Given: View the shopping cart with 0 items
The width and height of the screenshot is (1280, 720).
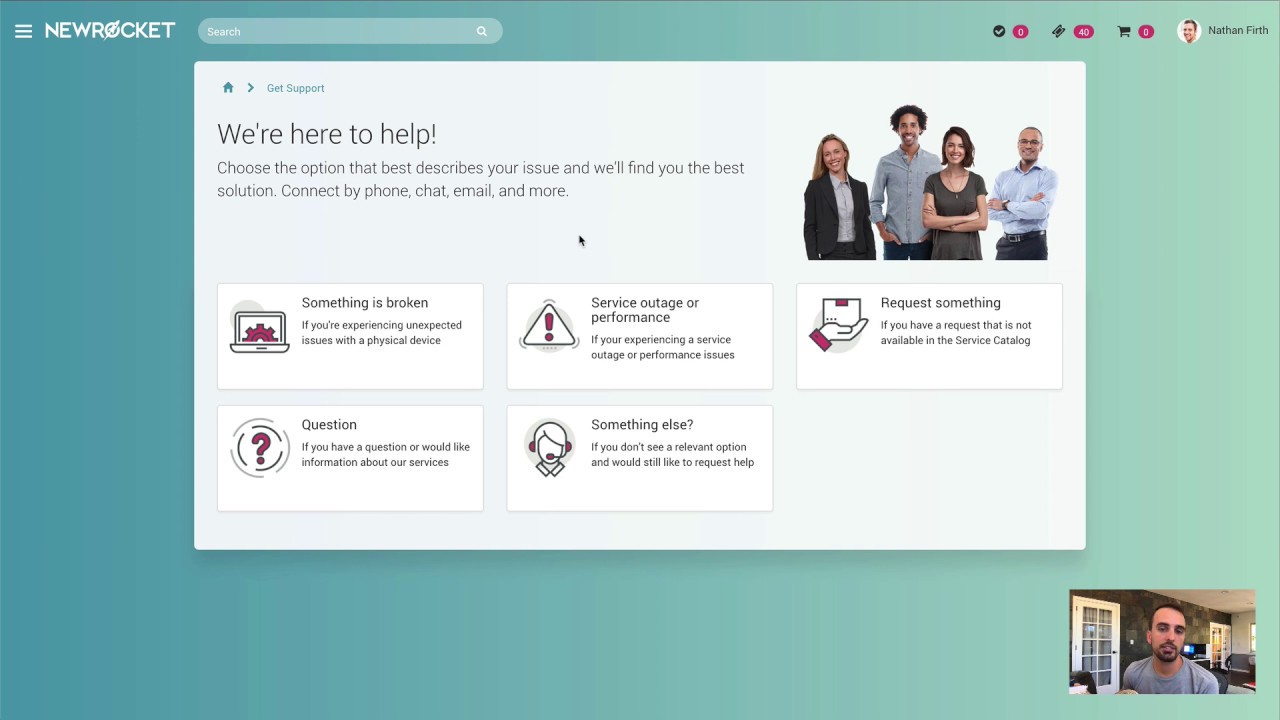Looking at the screenshot, I should click(1124, 31).
